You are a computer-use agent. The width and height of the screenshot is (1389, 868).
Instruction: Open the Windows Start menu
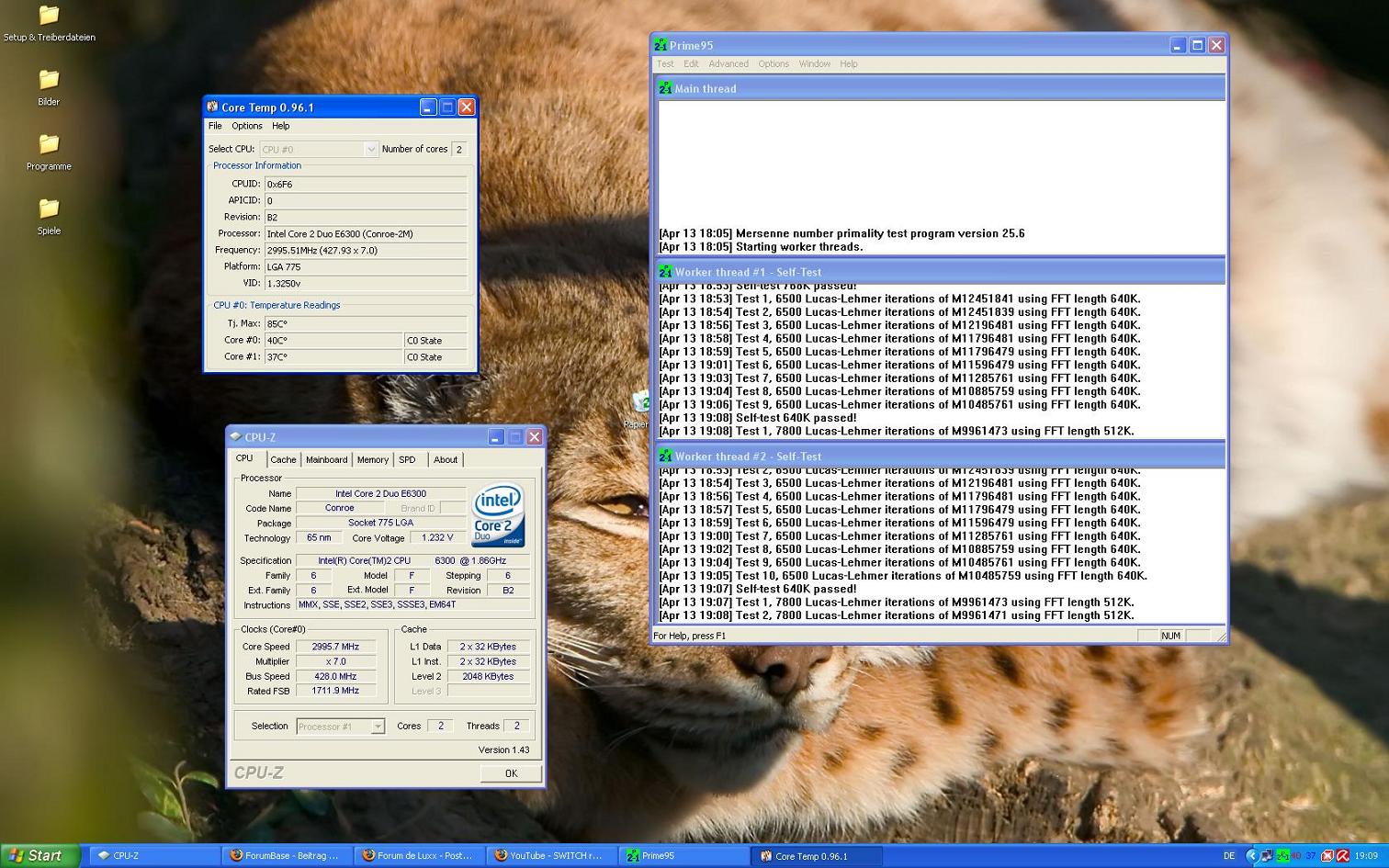click(x=40, y=855)
